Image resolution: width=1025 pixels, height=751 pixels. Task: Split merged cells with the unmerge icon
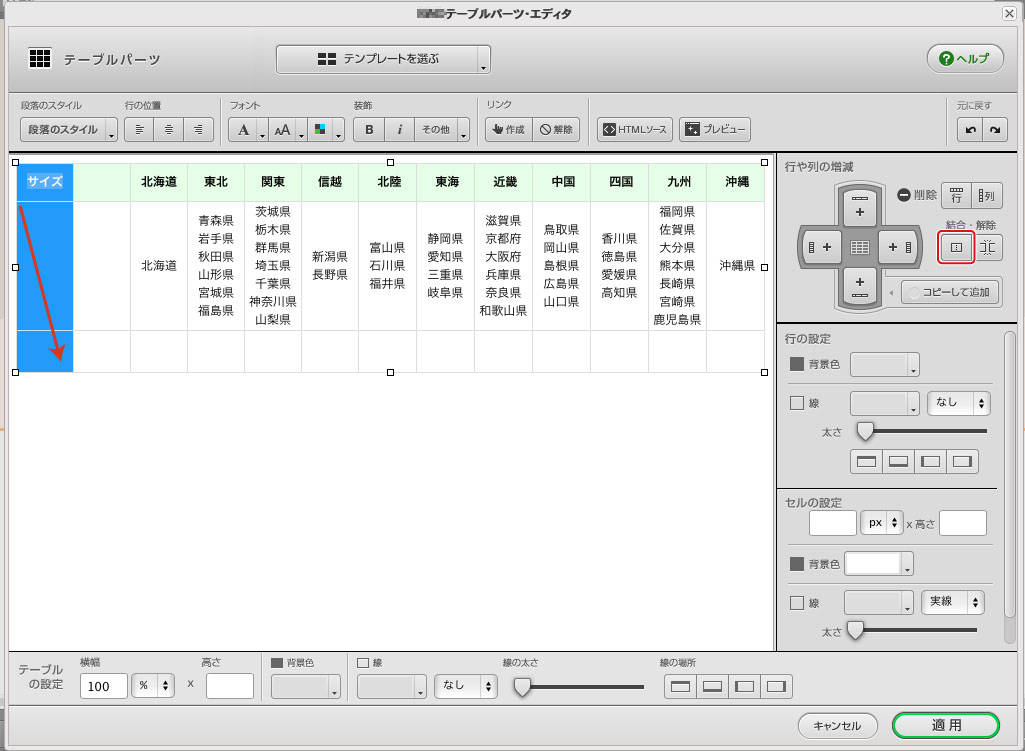point(988,247)
